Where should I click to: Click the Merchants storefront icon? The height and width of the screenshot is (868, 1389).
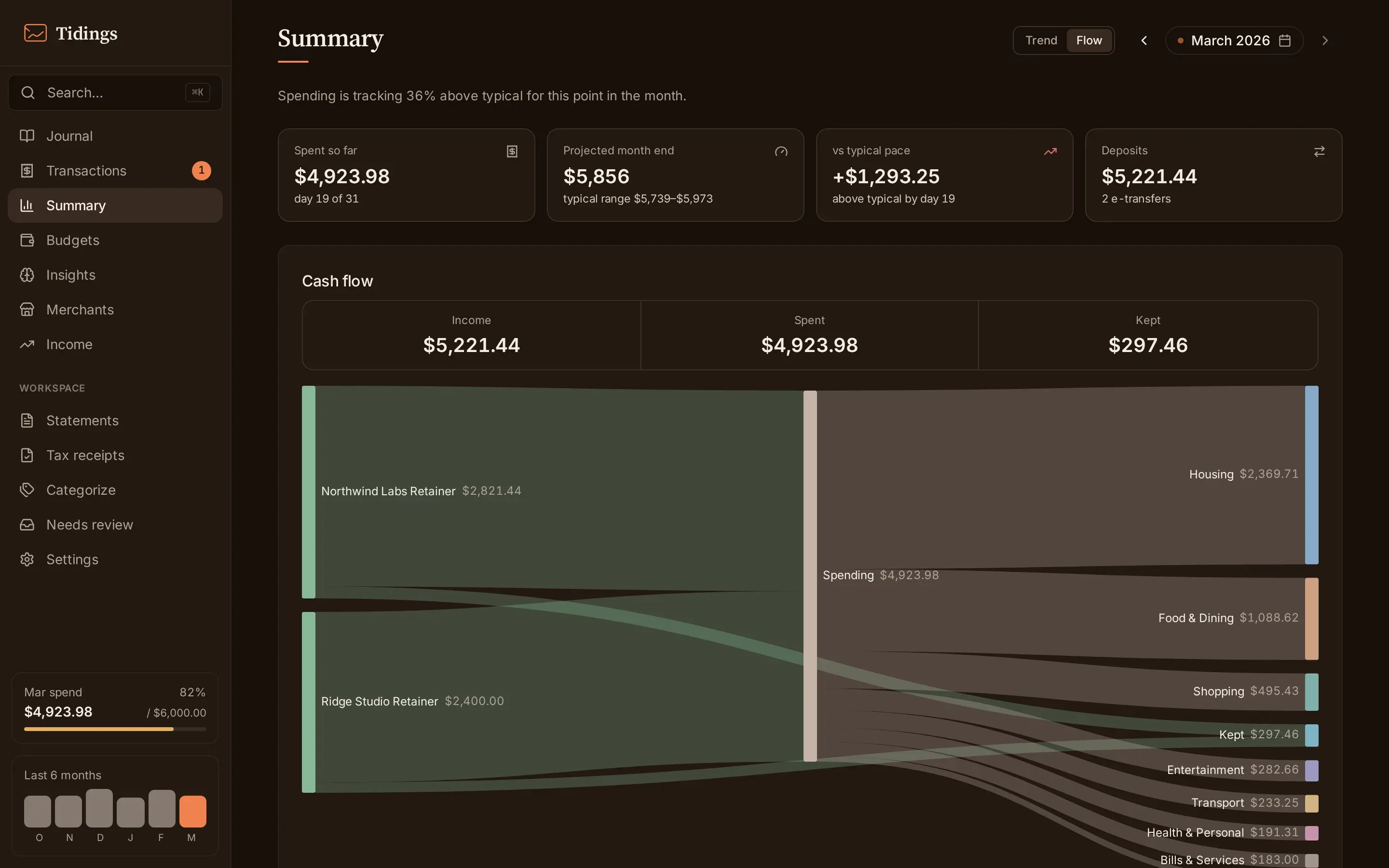point(27,310)
